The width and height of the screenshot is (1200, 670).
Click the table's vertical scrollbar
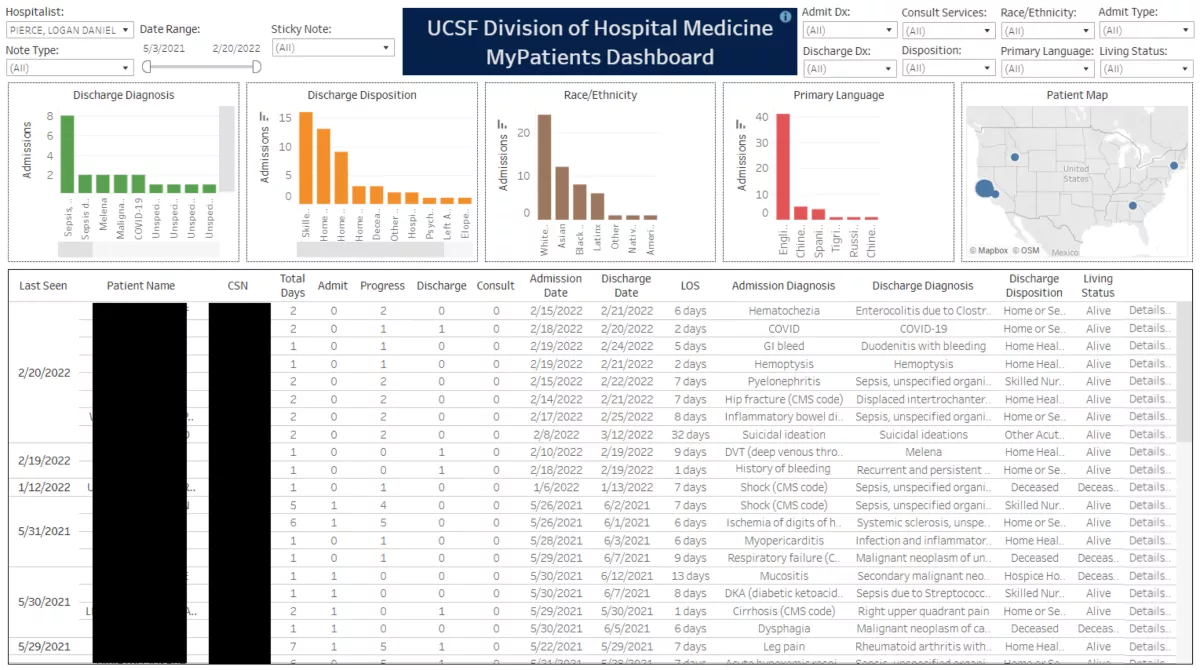click(1183, 370)
